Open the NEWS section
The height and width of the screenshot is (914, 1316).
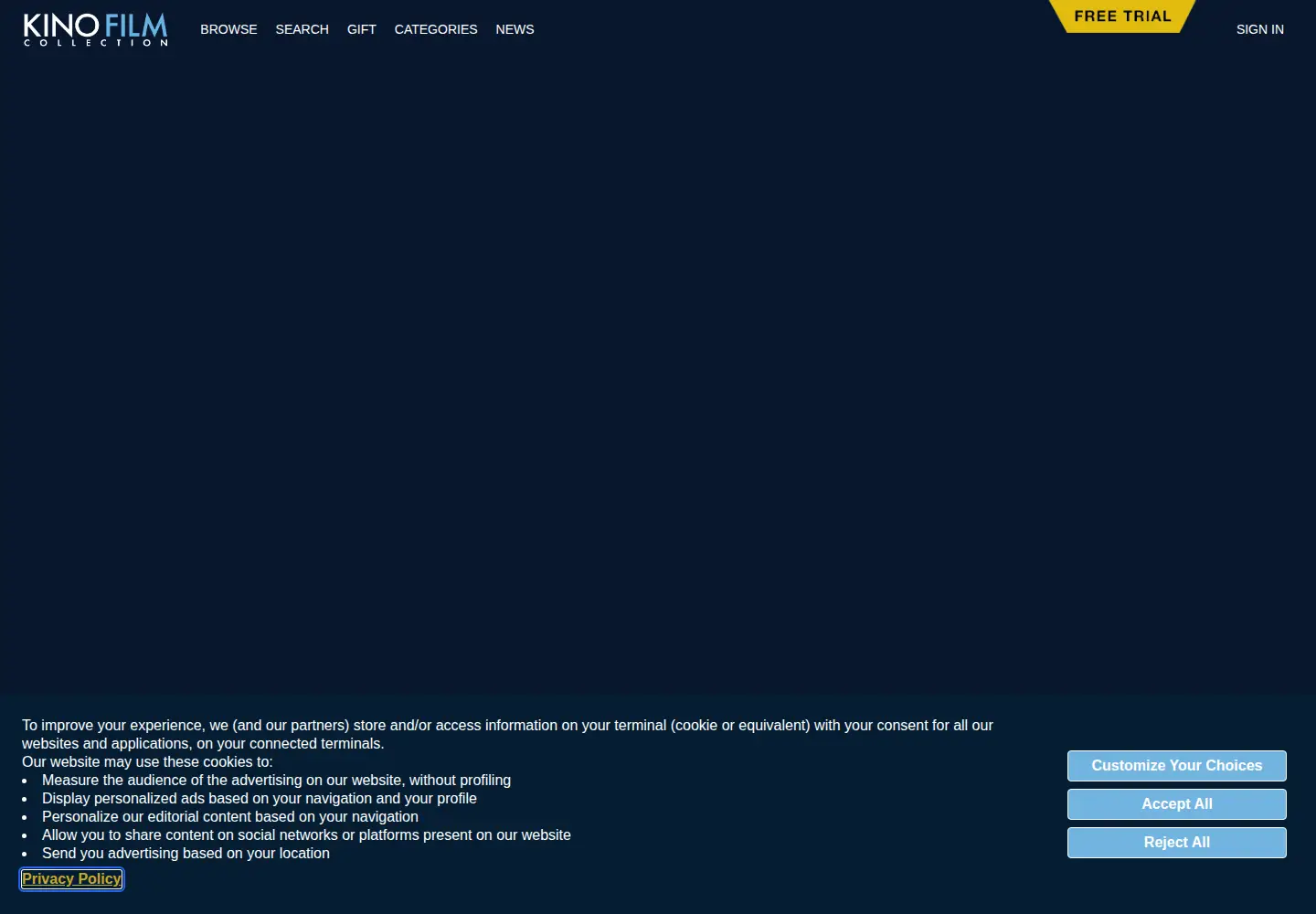(x=515, y=29)
